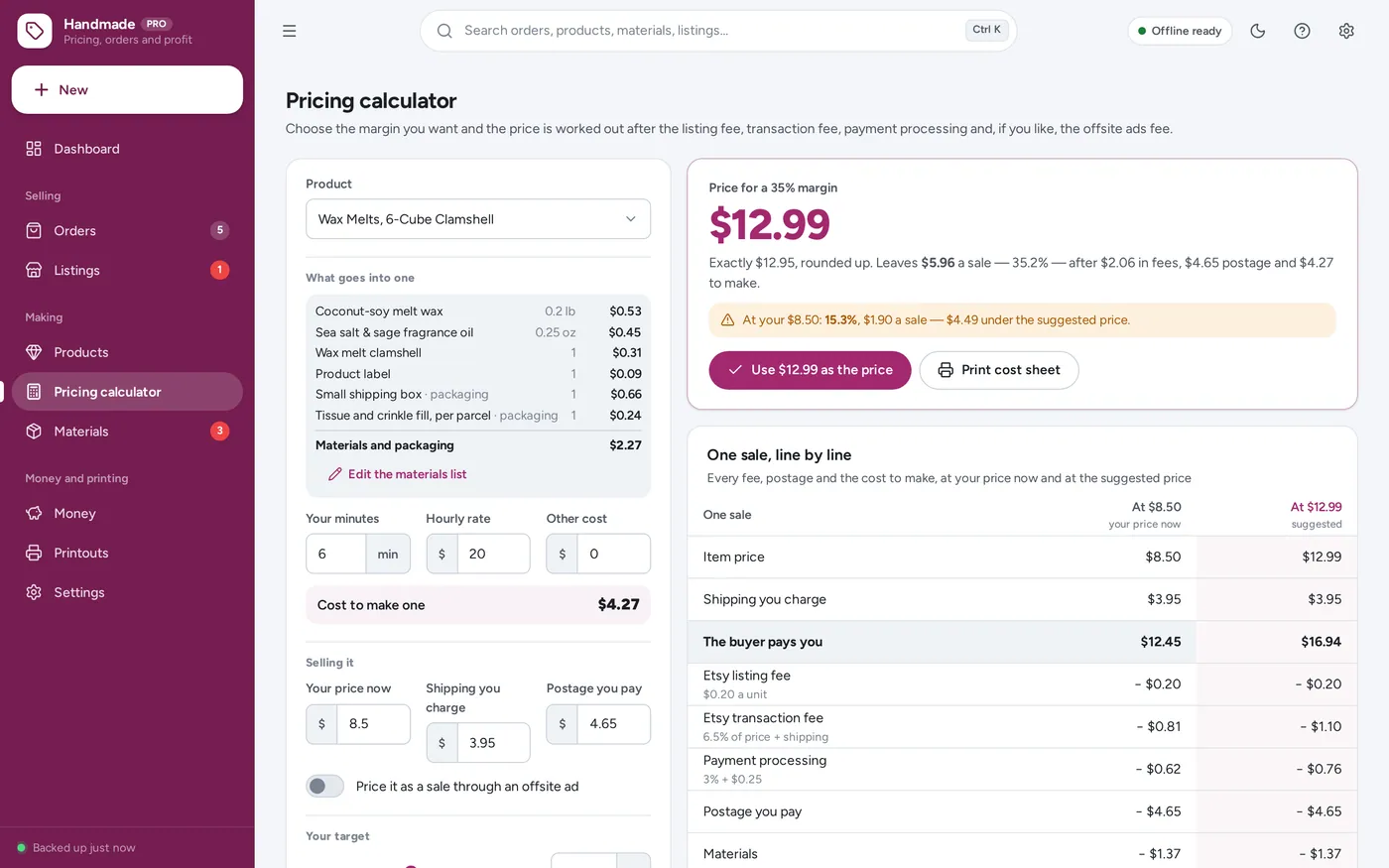
Task: Click the Postage you pay field
Action: click(x=613, y=724)
